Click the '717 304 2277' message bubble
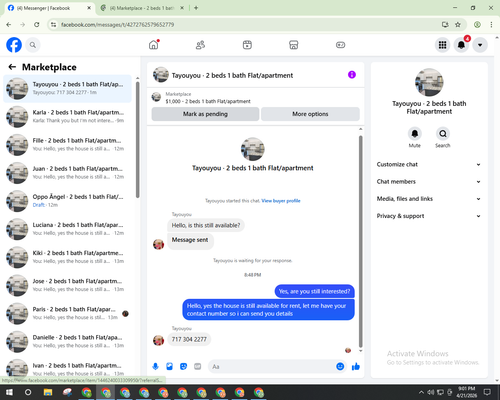This screenshot has height=400, width=500. coord(189,339)
